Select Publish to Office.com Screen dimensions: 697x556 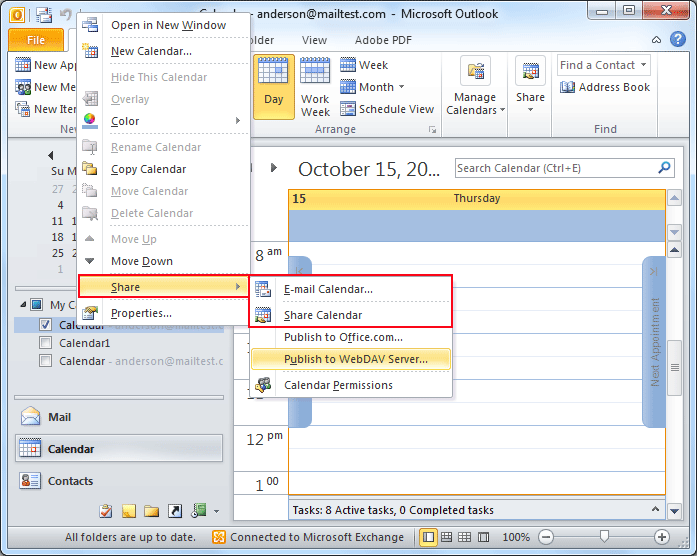[351, 337]
